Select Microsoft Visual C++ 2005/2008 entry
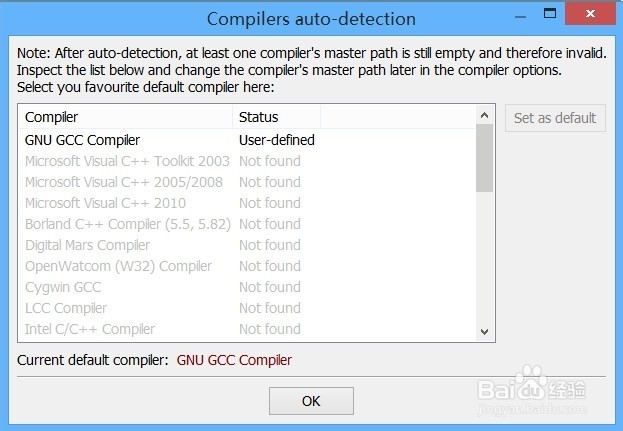The height and width of the screenshot is (431, 623). (x=247, y=182)
